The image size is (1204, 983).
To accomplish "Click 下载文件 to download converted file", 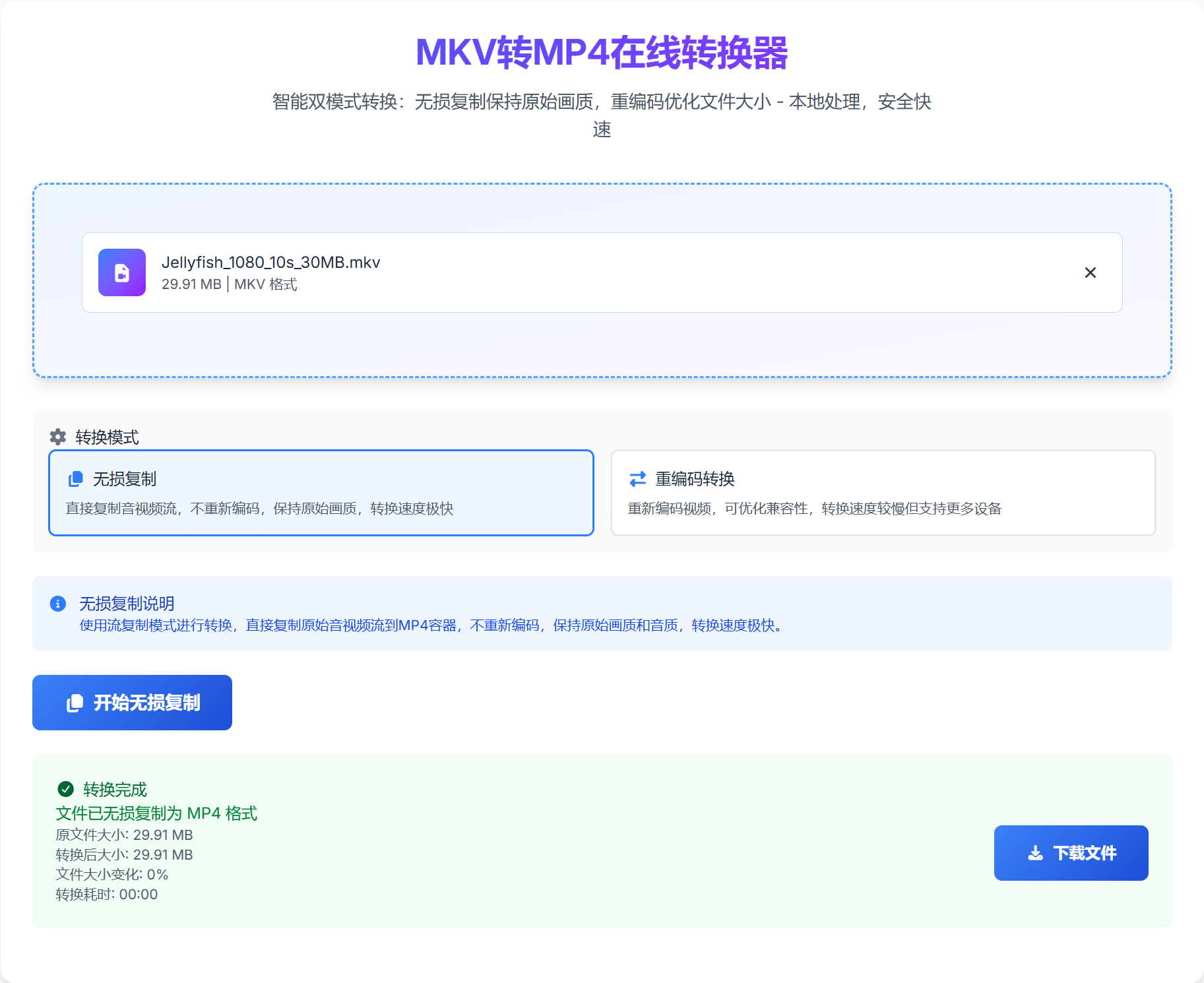I will point(1070,852).
